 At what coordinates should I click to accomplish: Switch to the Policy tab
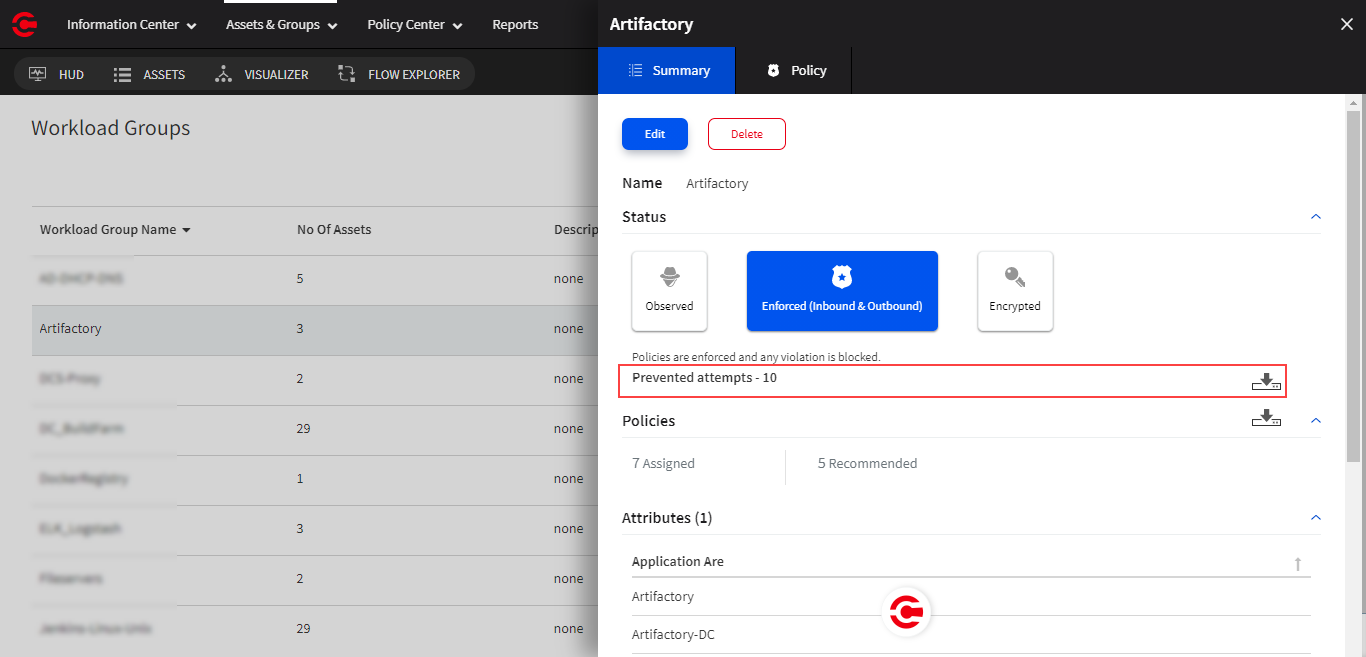794,70
